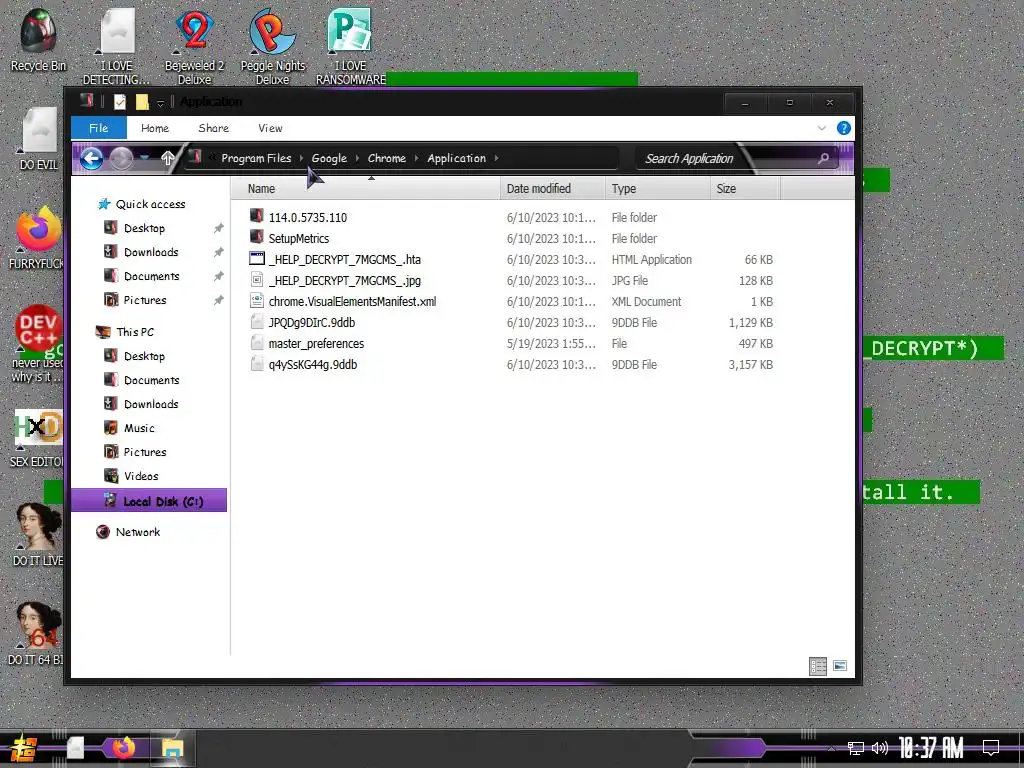Click Chrome in the address breadcrumb
The height and width of the screenshot is (768, 1024).
(387, 158)
